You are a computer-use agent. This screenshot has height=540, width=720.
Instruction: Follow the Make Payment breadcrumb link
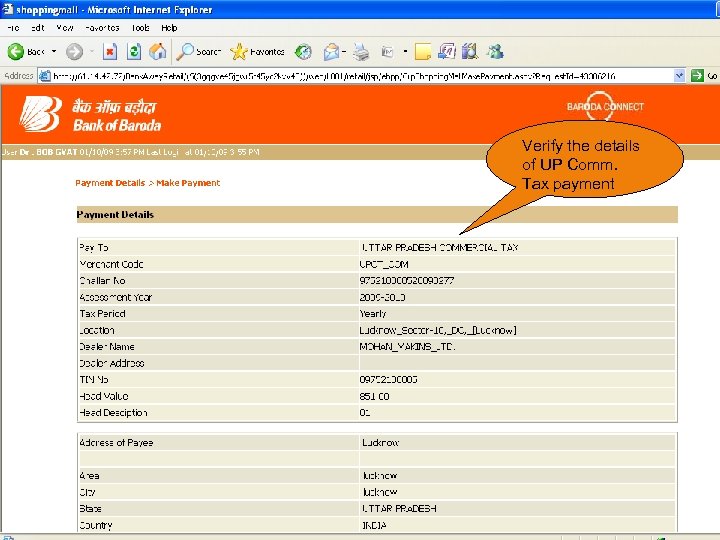tap(188, 183)
